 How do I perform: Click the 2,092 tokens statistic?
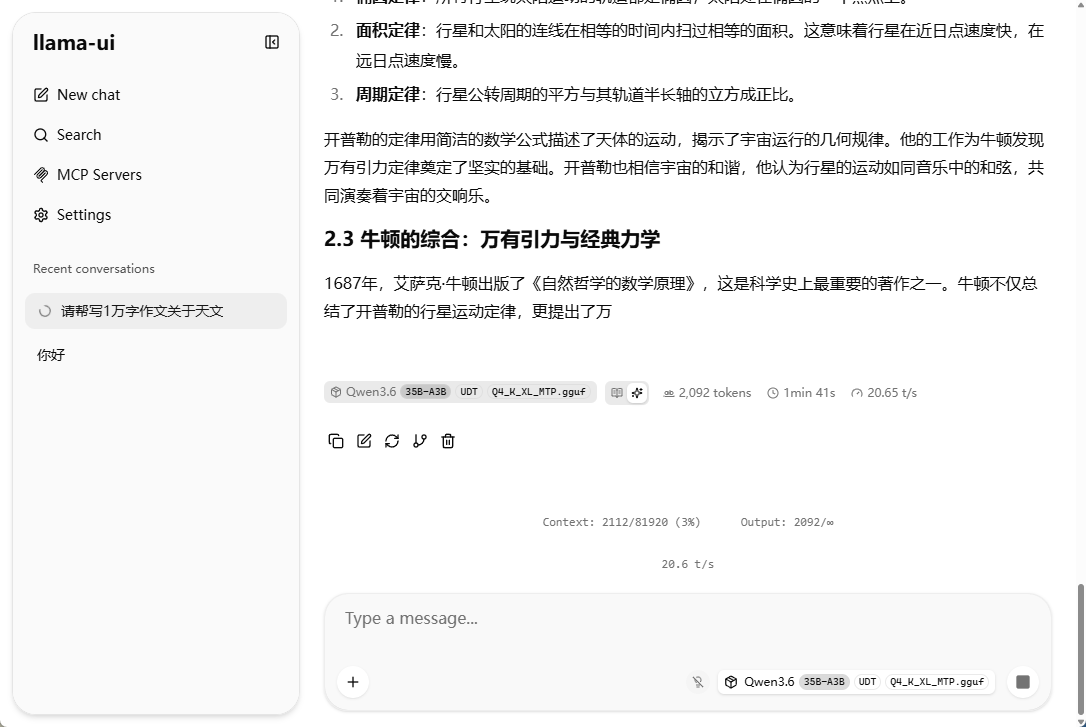pyautogui.click(x=707, y=393)
